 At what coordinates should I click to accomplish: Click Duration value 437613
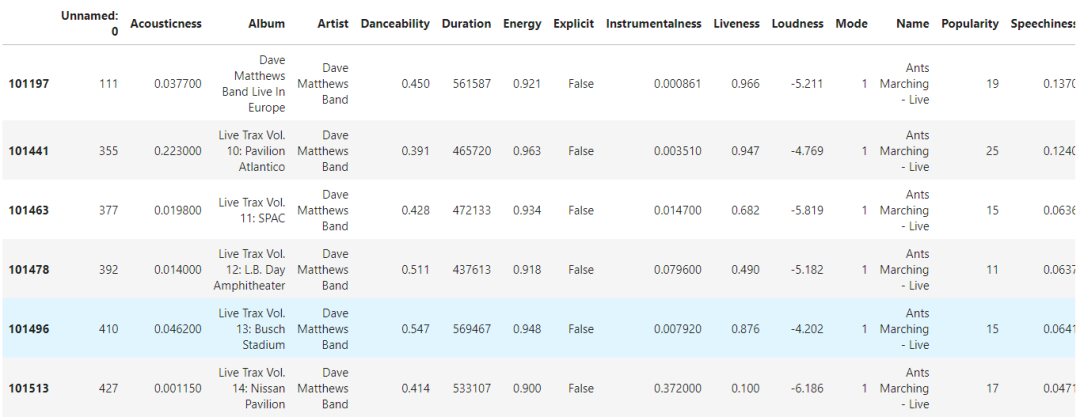[x=472, y=269]
